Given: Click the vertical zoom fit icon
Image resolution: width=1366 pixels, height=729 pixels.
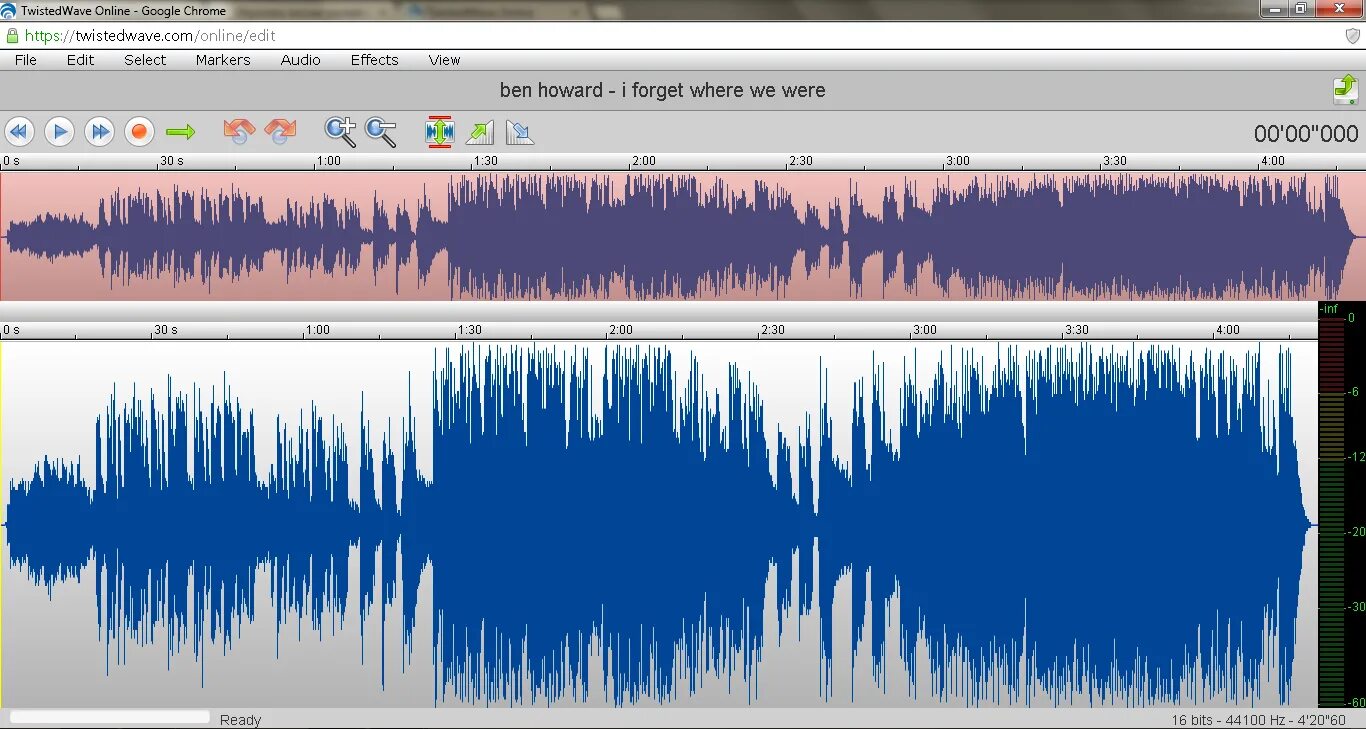Looking at the screenshot, I should tap(439, 132).
